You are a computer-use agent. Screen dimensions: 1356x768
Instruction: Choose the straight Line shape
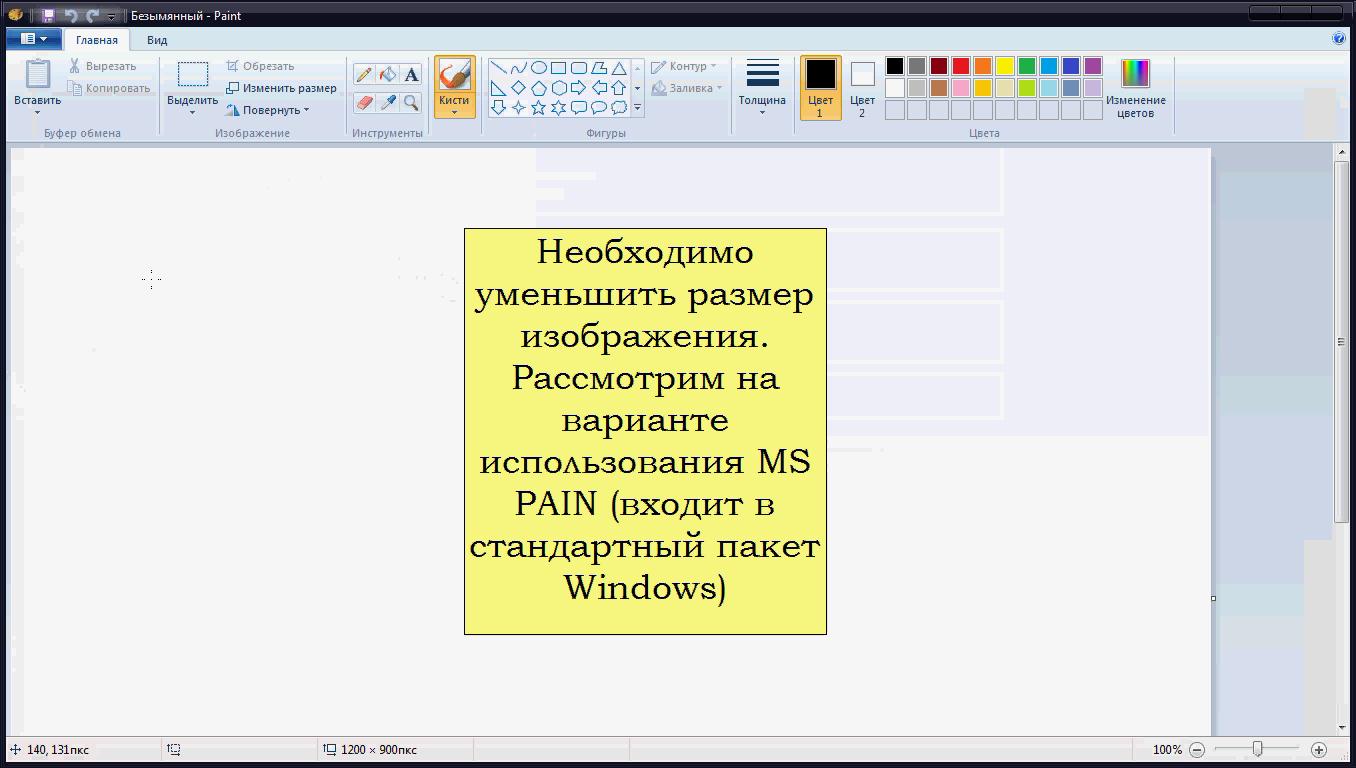[x=498, y=68]
